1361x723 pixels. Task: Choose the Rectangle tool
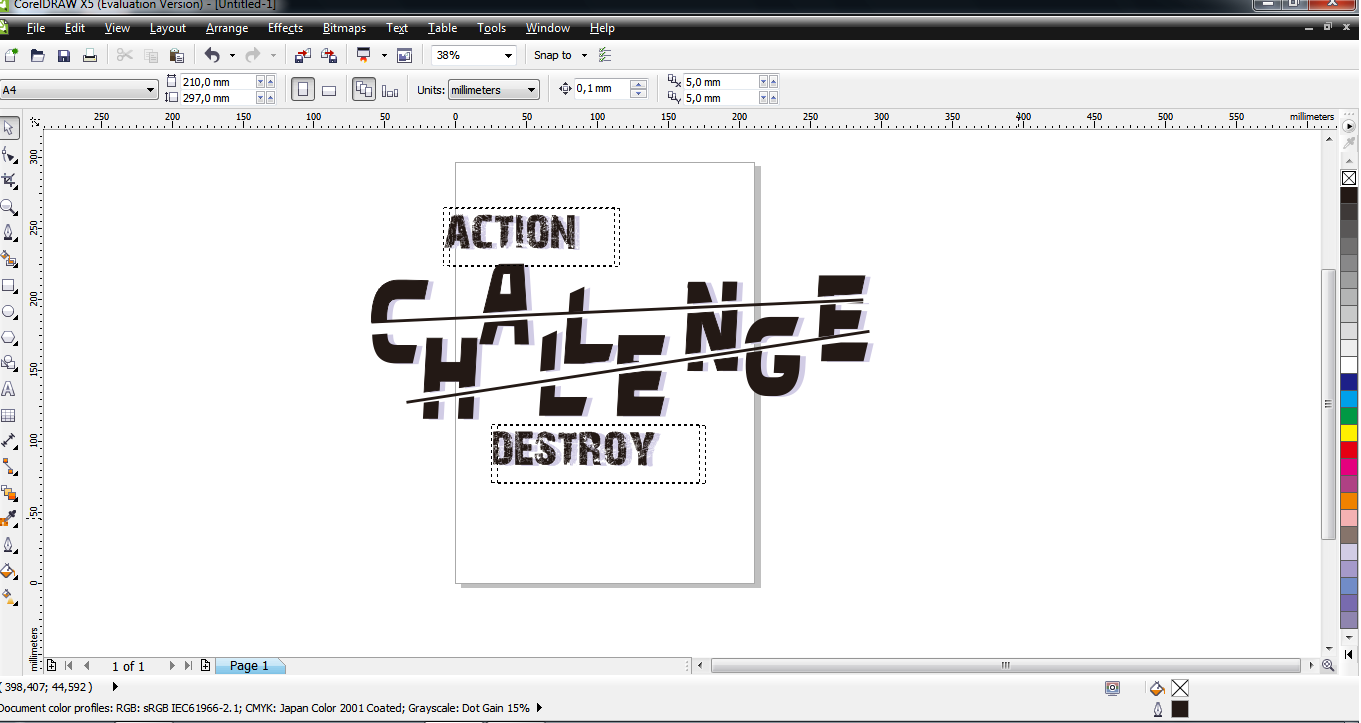pyautogui.click(x=12, y=285)
